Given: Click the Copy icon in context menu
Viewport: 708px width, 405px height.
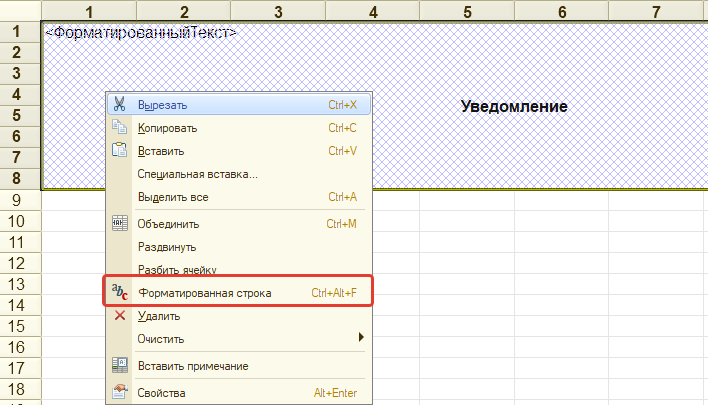Looking at the screenshot, I should click(x=120, y=127).
